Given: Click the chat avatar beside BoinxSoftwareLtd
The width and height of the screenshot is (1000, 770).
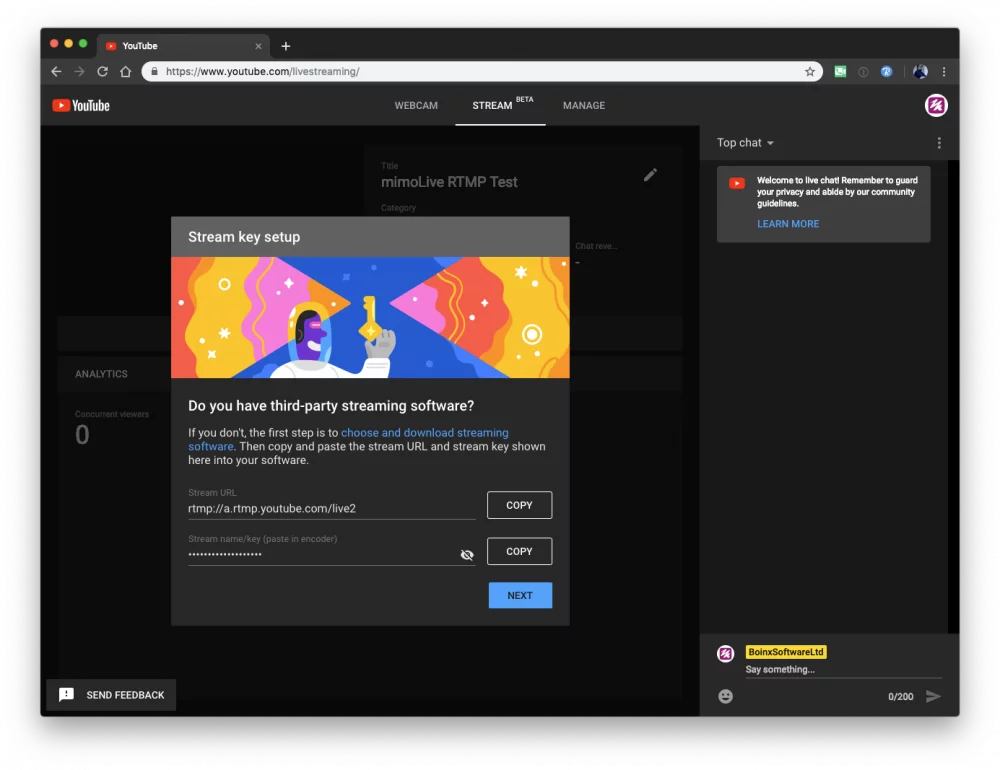Looking at the screenshot, I should pyautogui.click(x=725, y=653).
